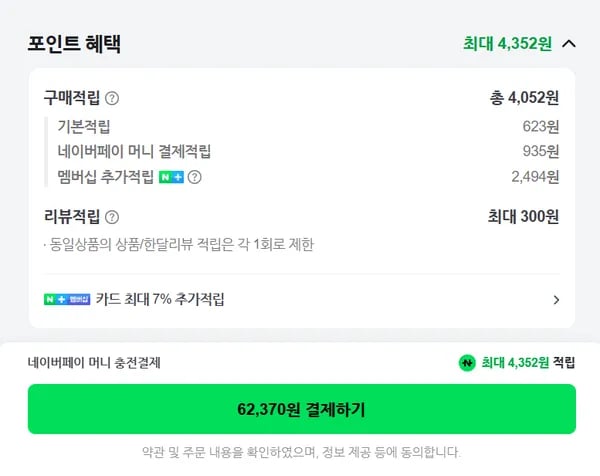Click 최대 4,352원 green header amount
The height and width of the screenshot is (476, 600).
coord(507,44)
